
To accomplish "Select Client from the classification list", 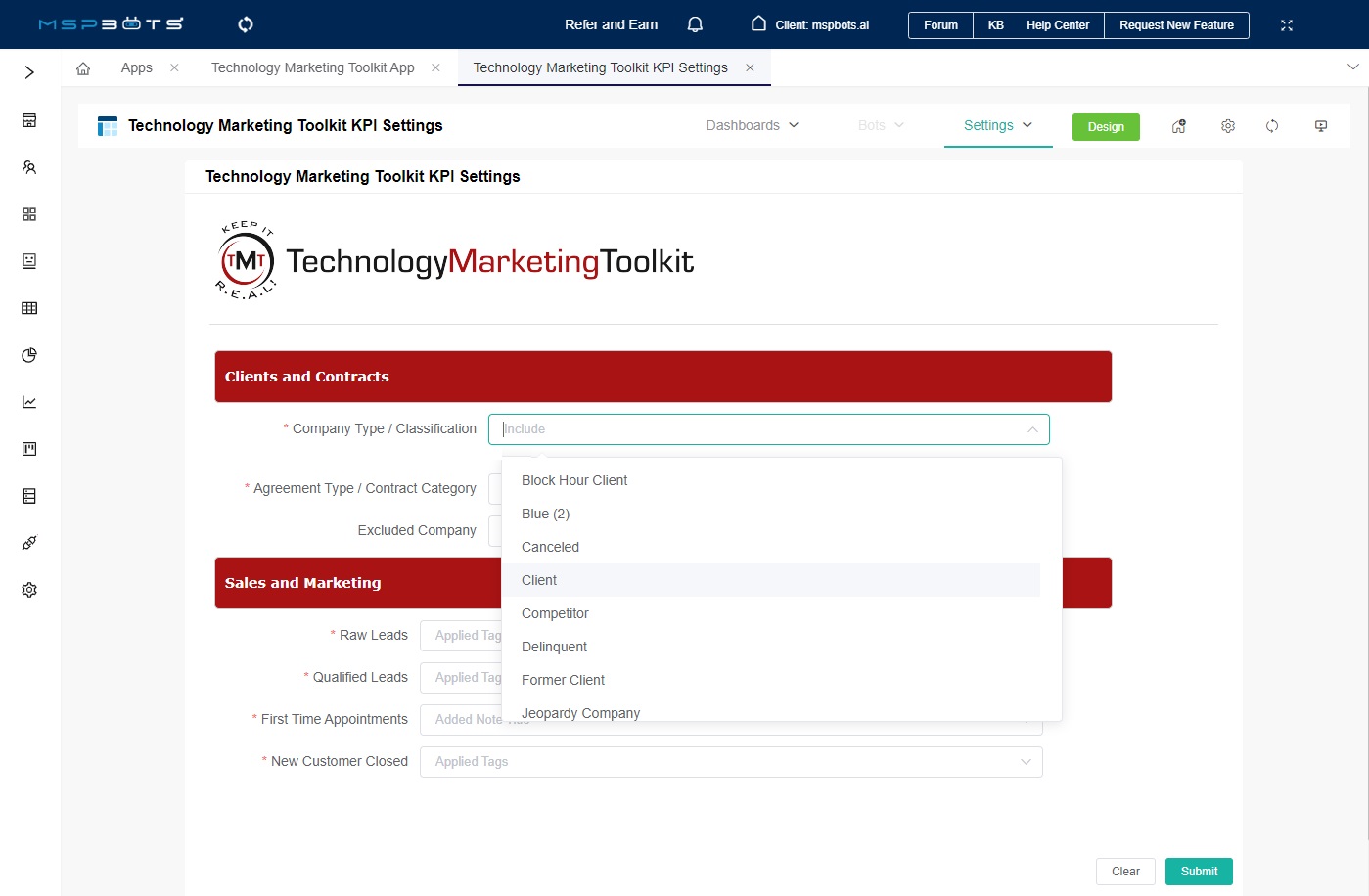I will click(539, 579).
